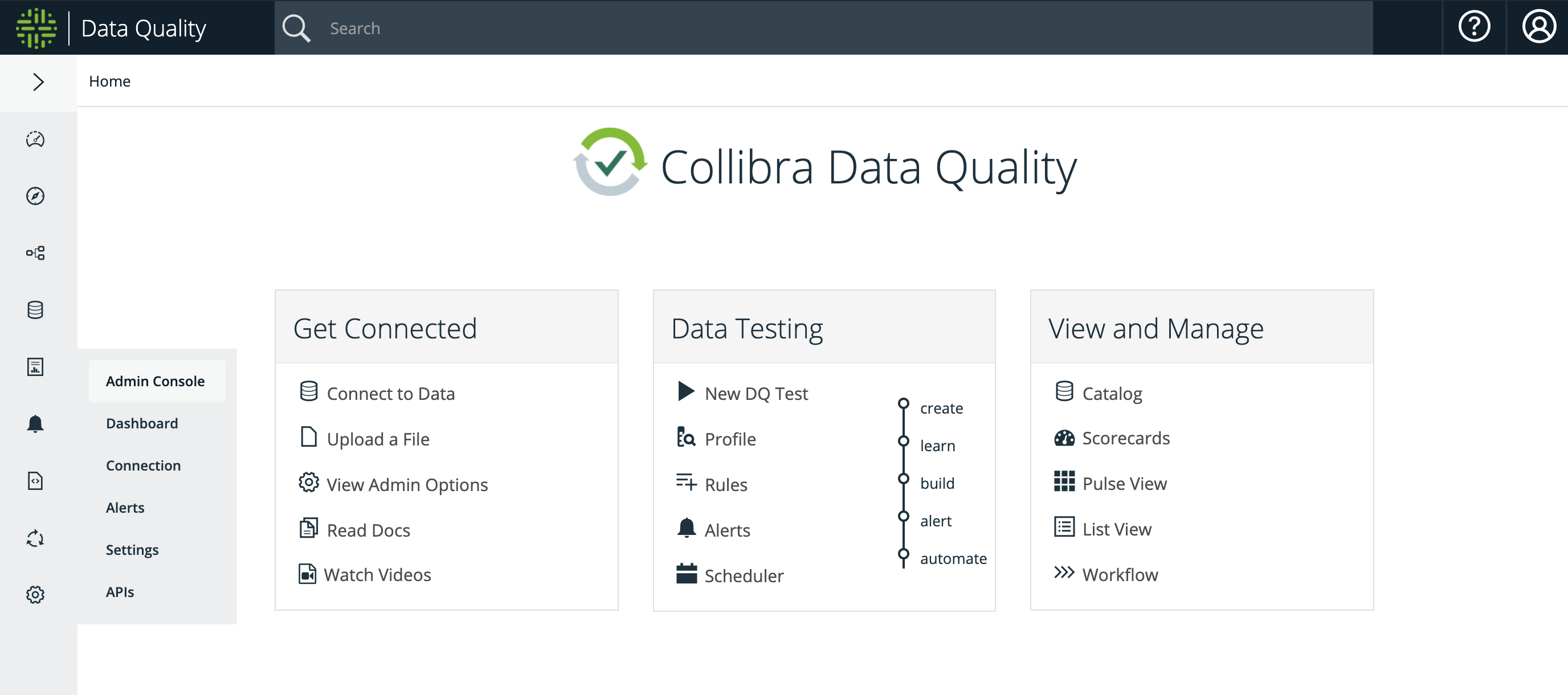This screenshot has width=1568, height=695.
Task: Open Watch Videos link
Action: coord(377,574)
